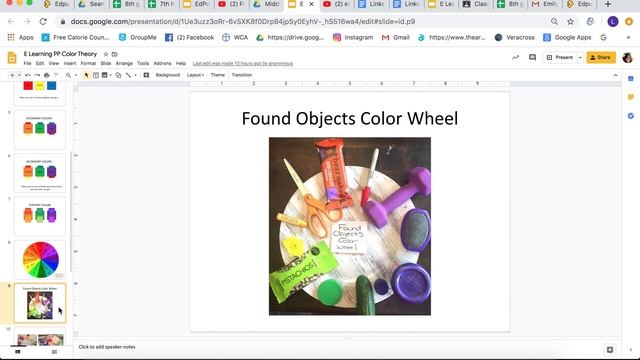Open the Calendar side panel icon
This screenshot has width=640, height=360.
(631, 78)
